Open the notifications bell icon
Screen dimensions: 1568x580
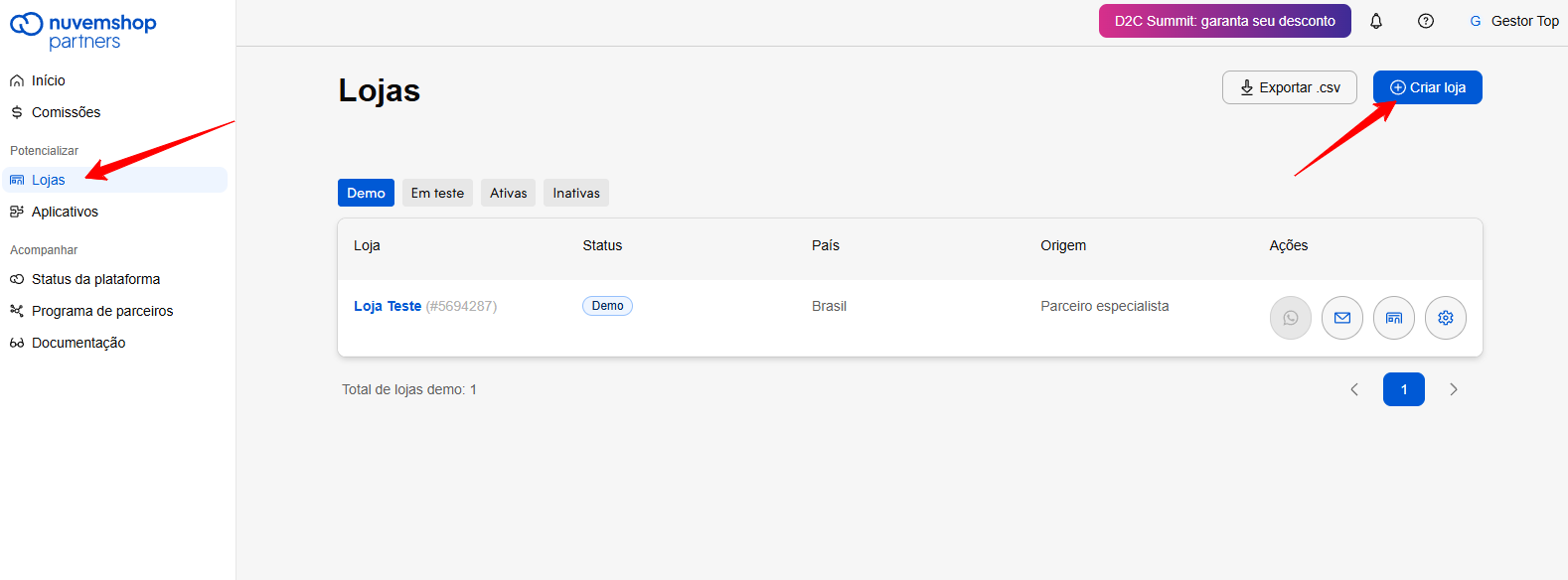[1376, 21]
